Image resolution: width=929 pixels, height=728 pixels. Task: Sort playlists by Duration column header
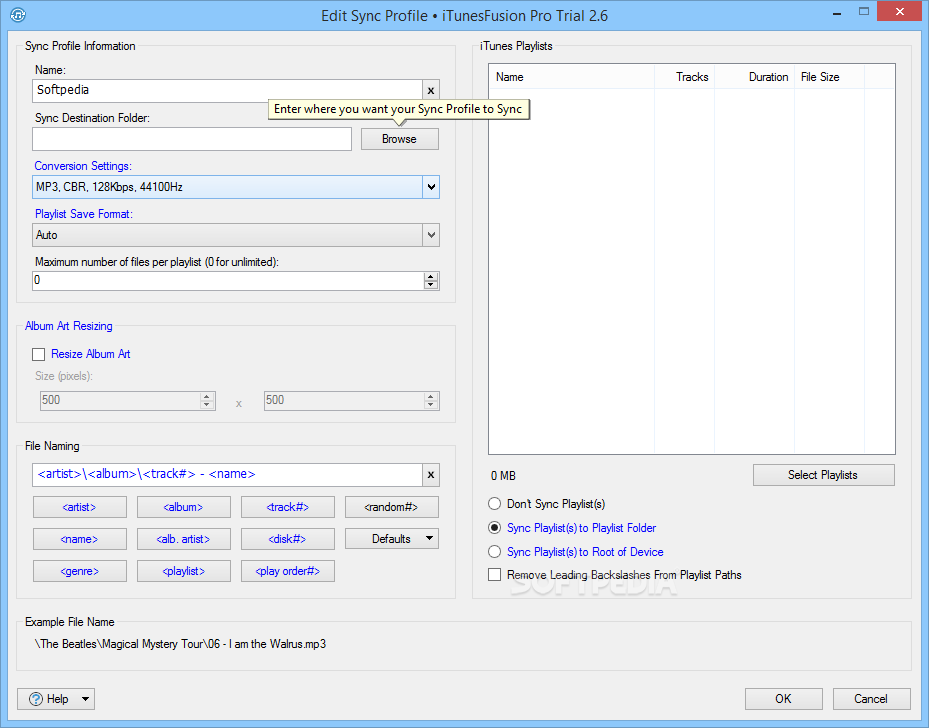tap(754, 77)
